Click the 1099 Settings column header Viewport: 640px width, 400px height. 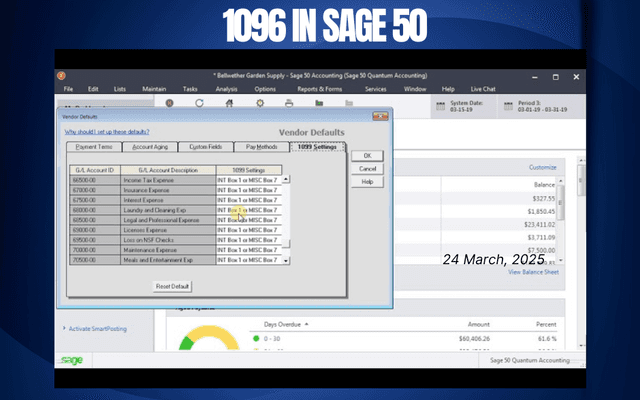click(249, 170)
